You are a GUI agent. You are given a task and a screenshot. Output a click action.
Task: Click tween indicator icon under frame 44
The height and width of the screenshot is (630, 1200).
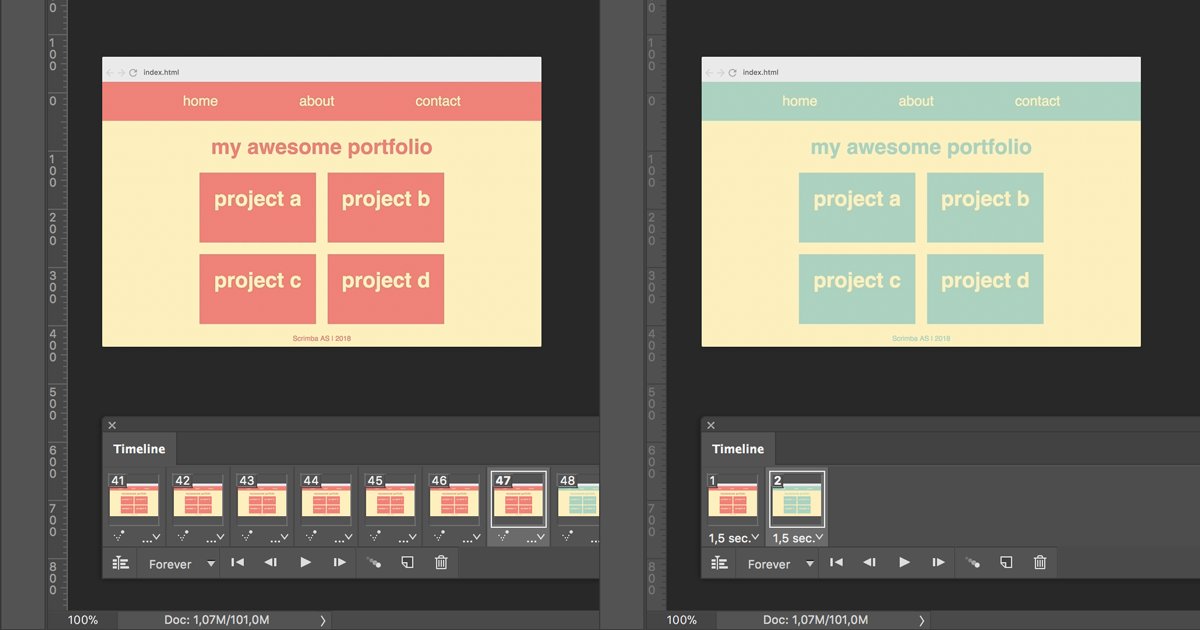pos(312,536)
